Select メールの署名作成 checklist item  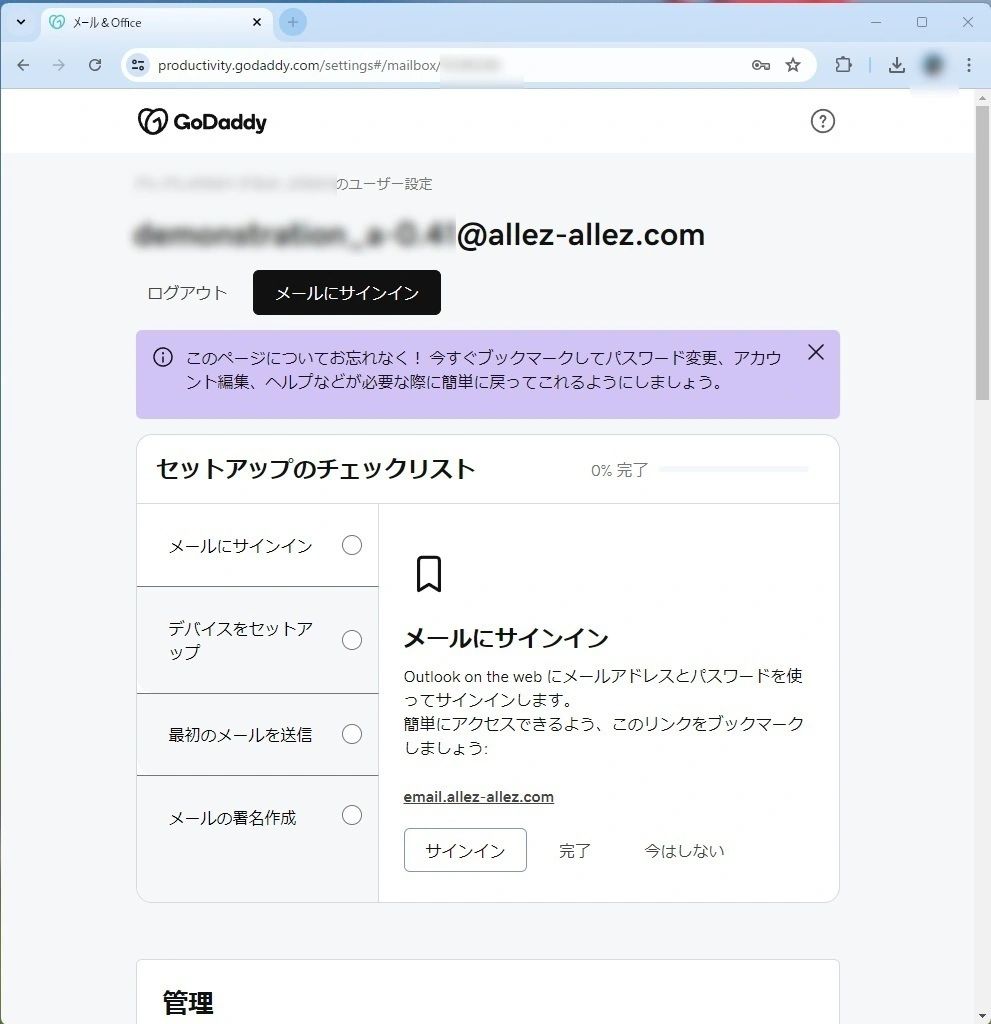tap(233, 818)
